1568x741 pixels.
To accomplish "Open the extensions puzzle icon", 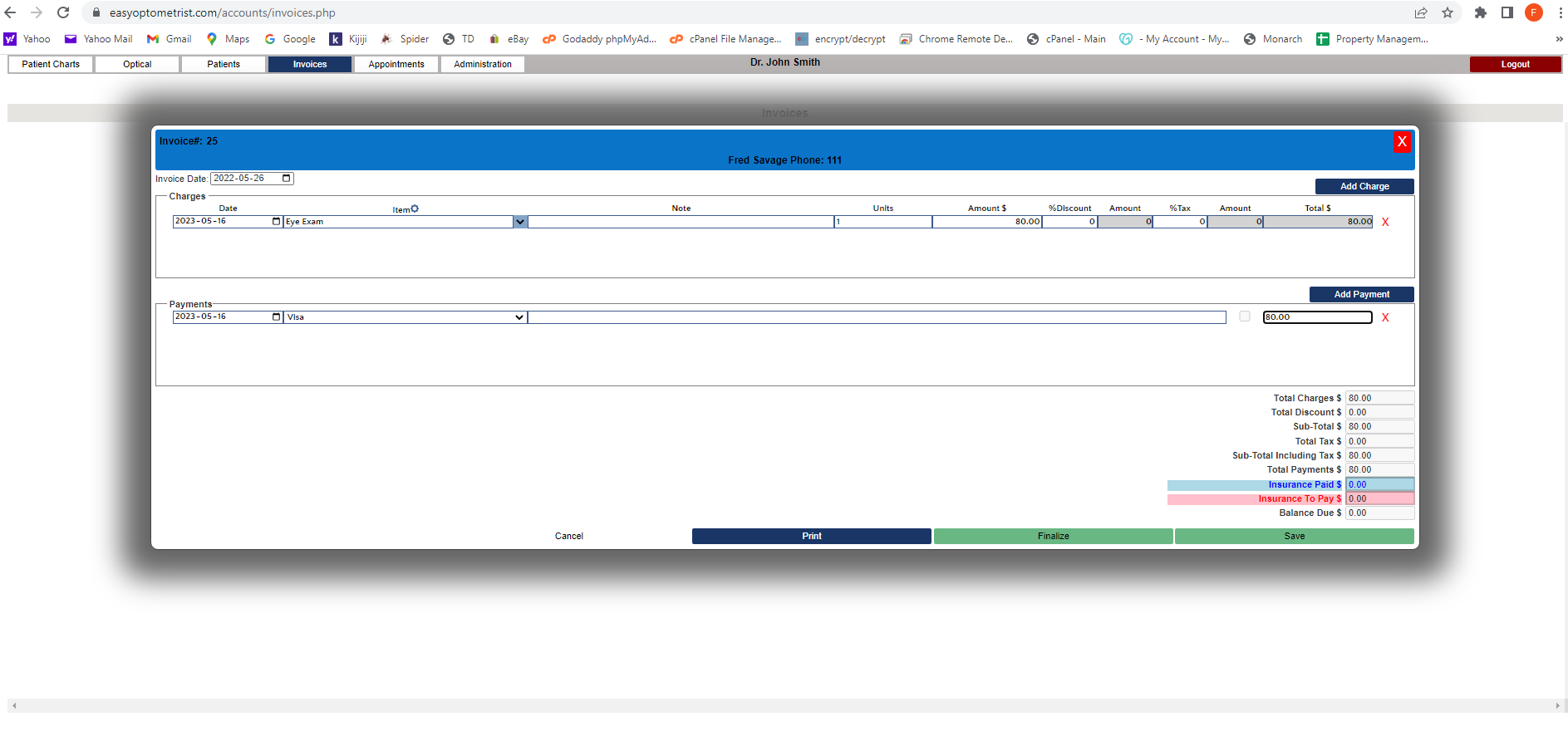I will [1481, 12].
